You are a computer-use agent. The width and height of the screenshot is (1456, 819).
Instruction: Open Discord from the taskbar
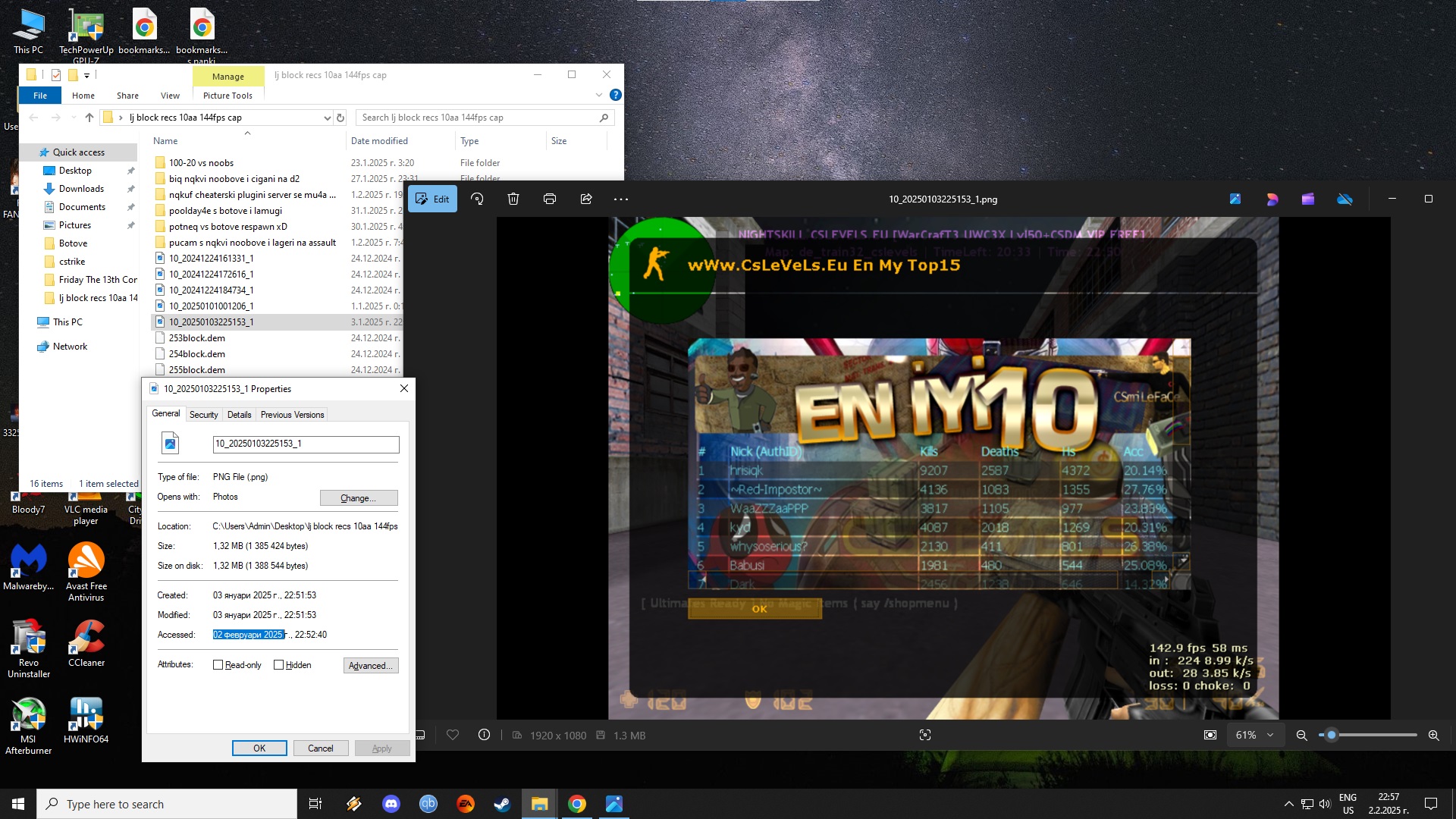pos(391,804)
